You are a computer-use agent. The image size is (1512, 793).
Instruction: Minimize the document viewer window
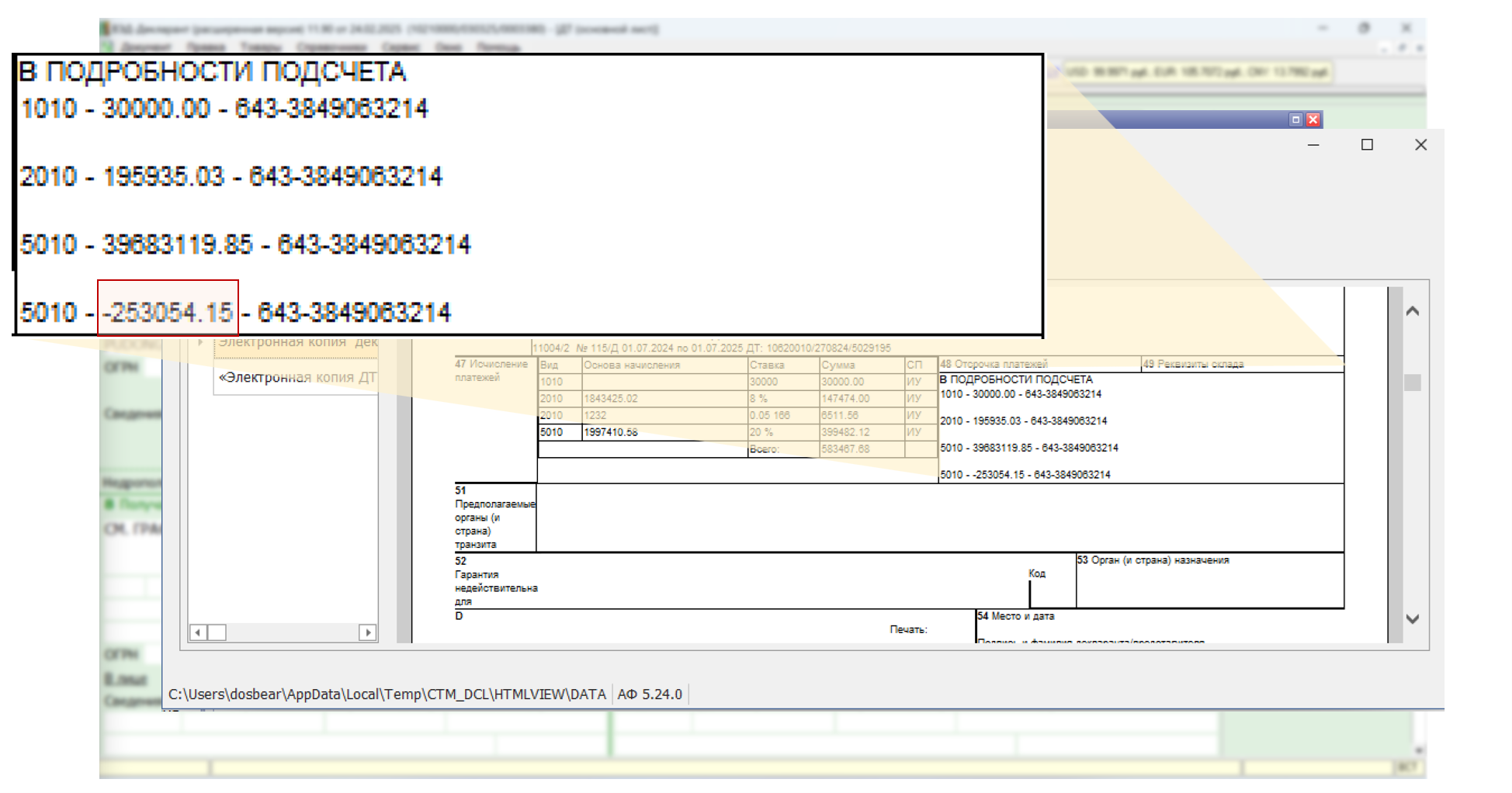[x=1313, y=145]
